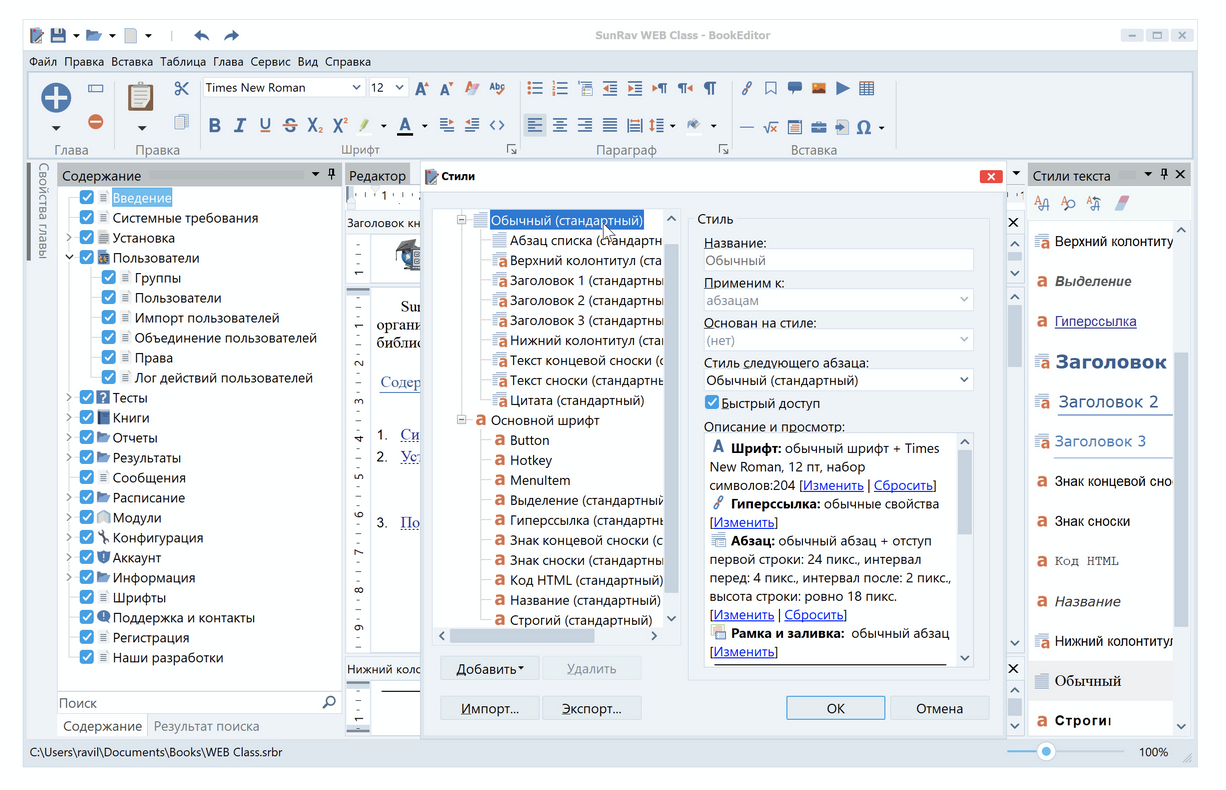Open the font name Times New Roman dropdown

[356, 88]
